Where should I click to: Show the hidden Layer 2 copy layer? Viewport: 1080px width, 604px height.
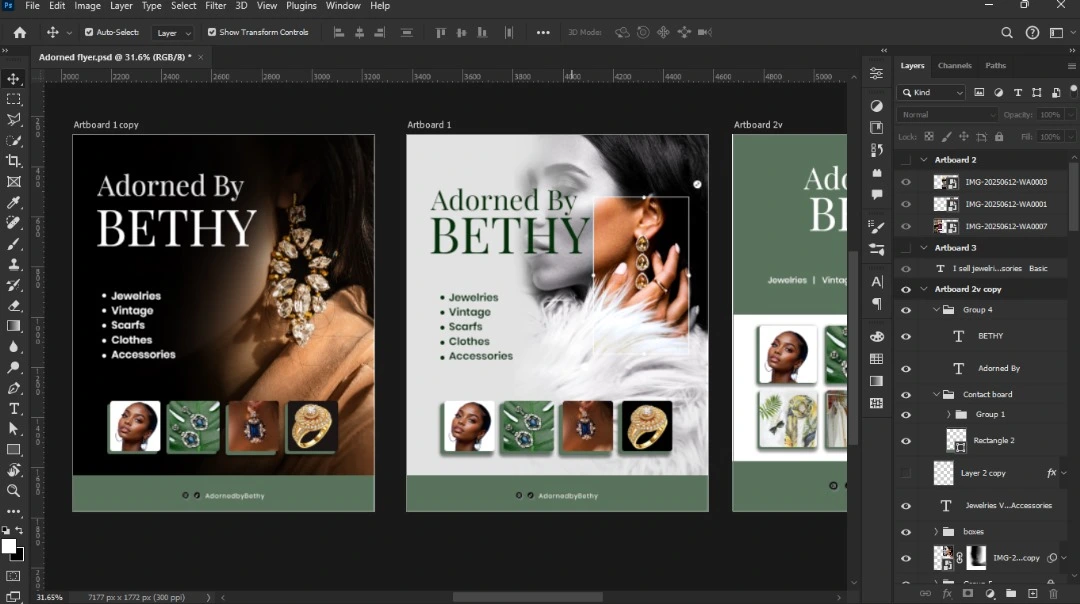pyautogui.click(x=906, y=473)
